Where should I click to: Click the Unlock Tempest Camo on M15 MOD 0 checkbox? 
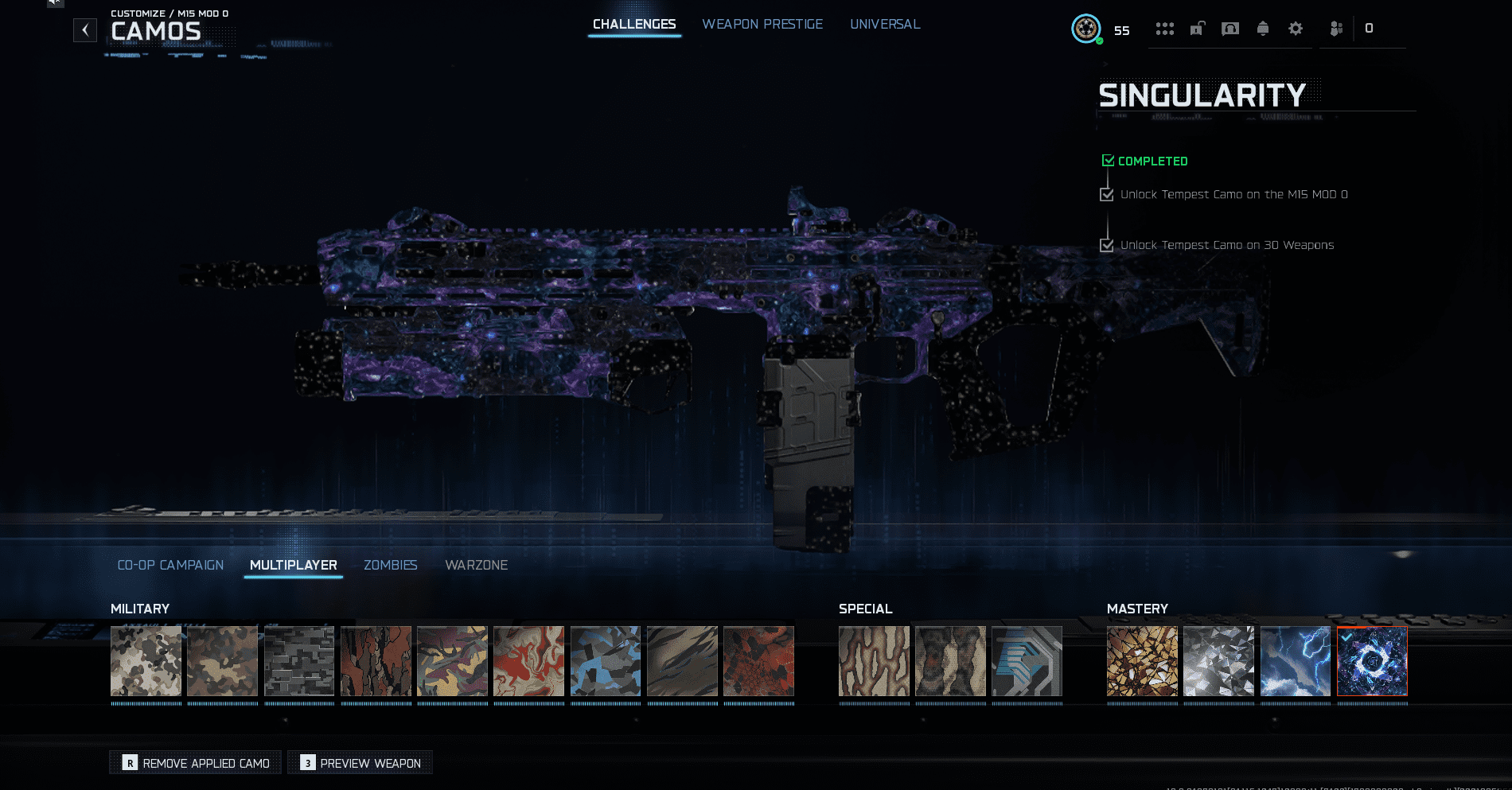(x=1106, y=195)
